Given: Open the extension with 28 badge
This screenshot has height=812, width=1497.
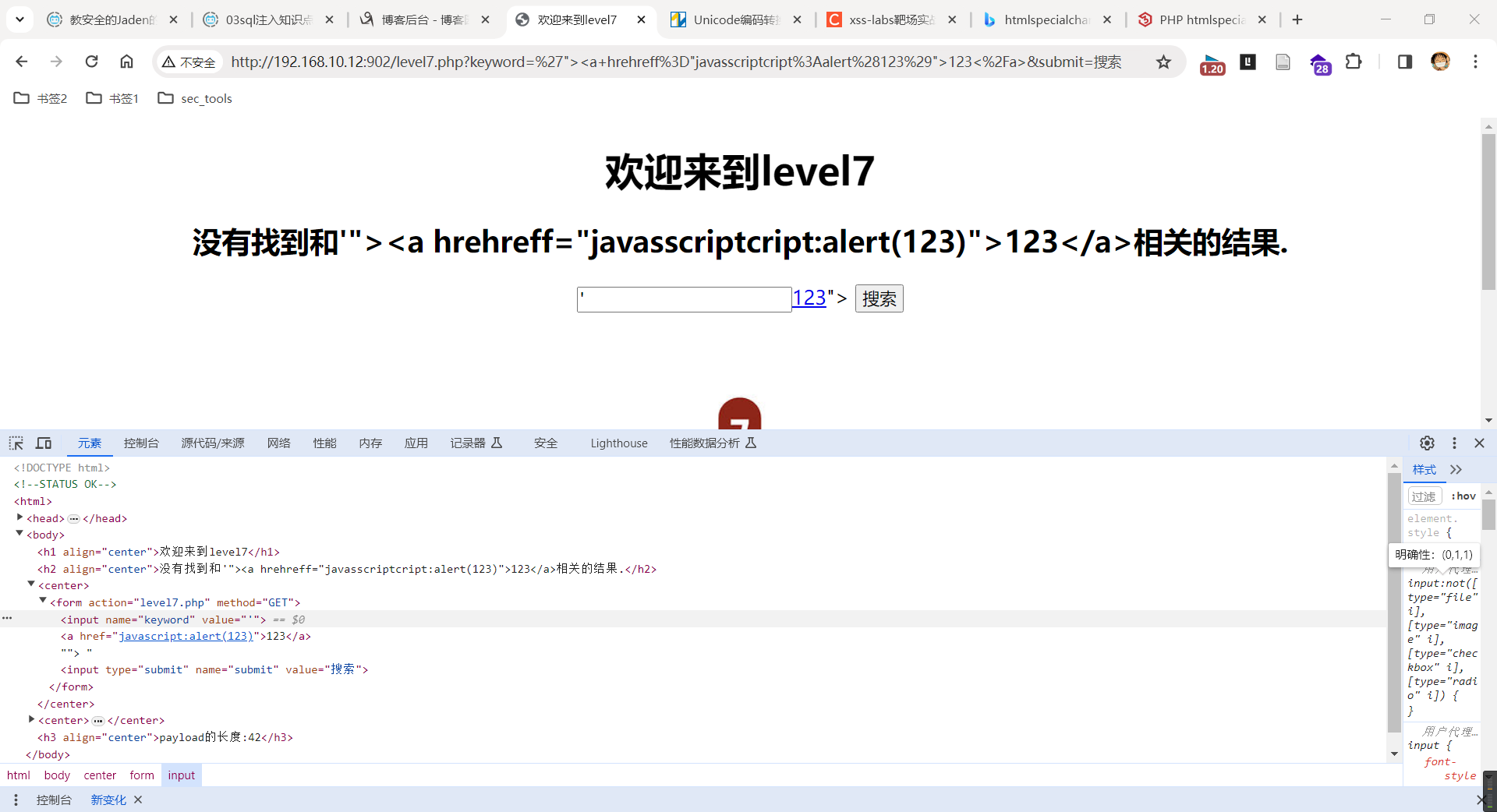Looking at the screenshot, I should point(1319,63).
